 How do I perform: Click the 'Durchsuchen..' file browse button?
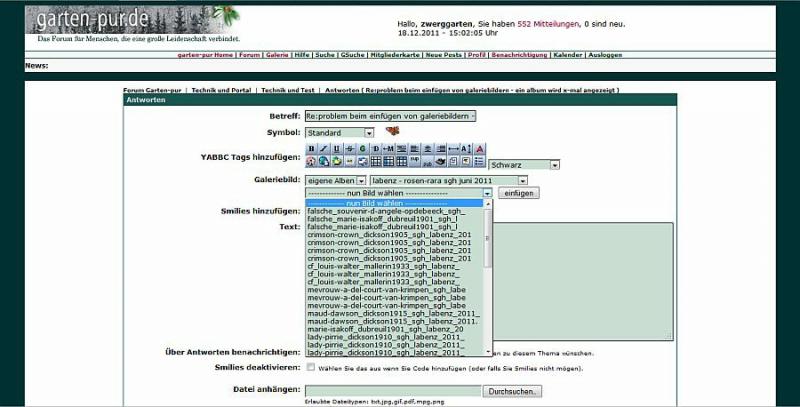(x=512, y=392)
